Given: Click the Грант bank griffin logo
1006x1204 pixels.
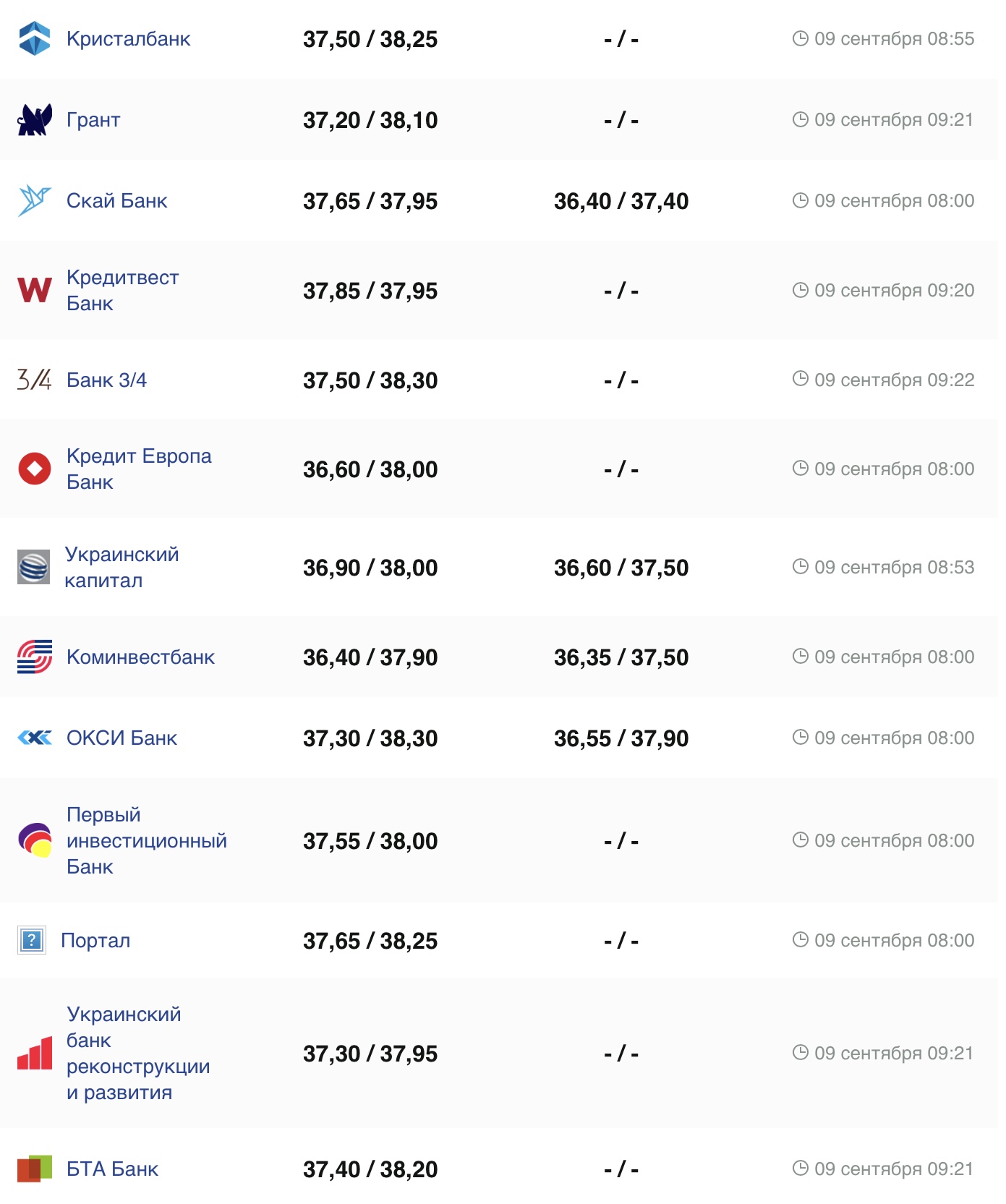Looking at the screenshot, I should [34, 120].
